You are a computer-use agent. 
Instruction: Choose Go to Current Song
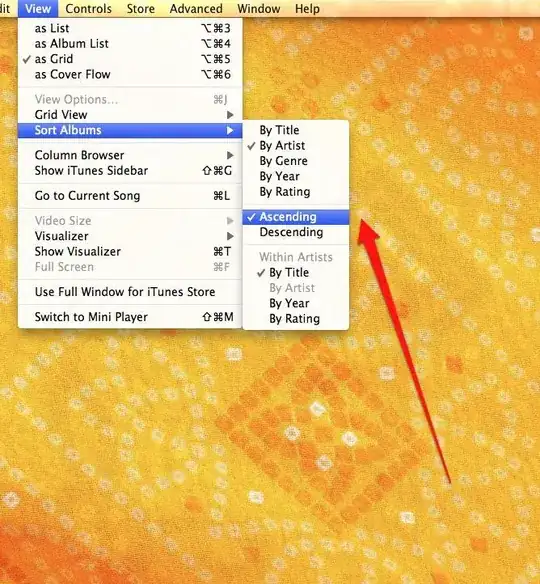click(x=130, y=196)
